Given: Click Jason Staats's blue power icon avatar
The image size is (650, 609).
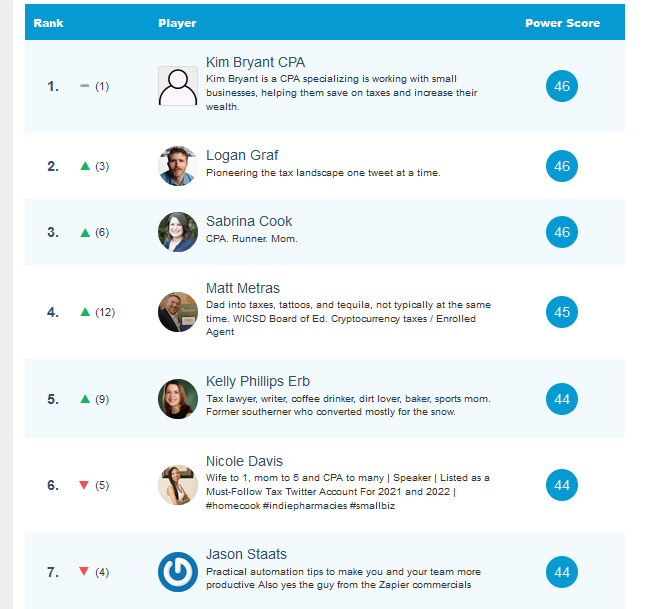Looking at the screenshot, I should [x=178, y=572].
